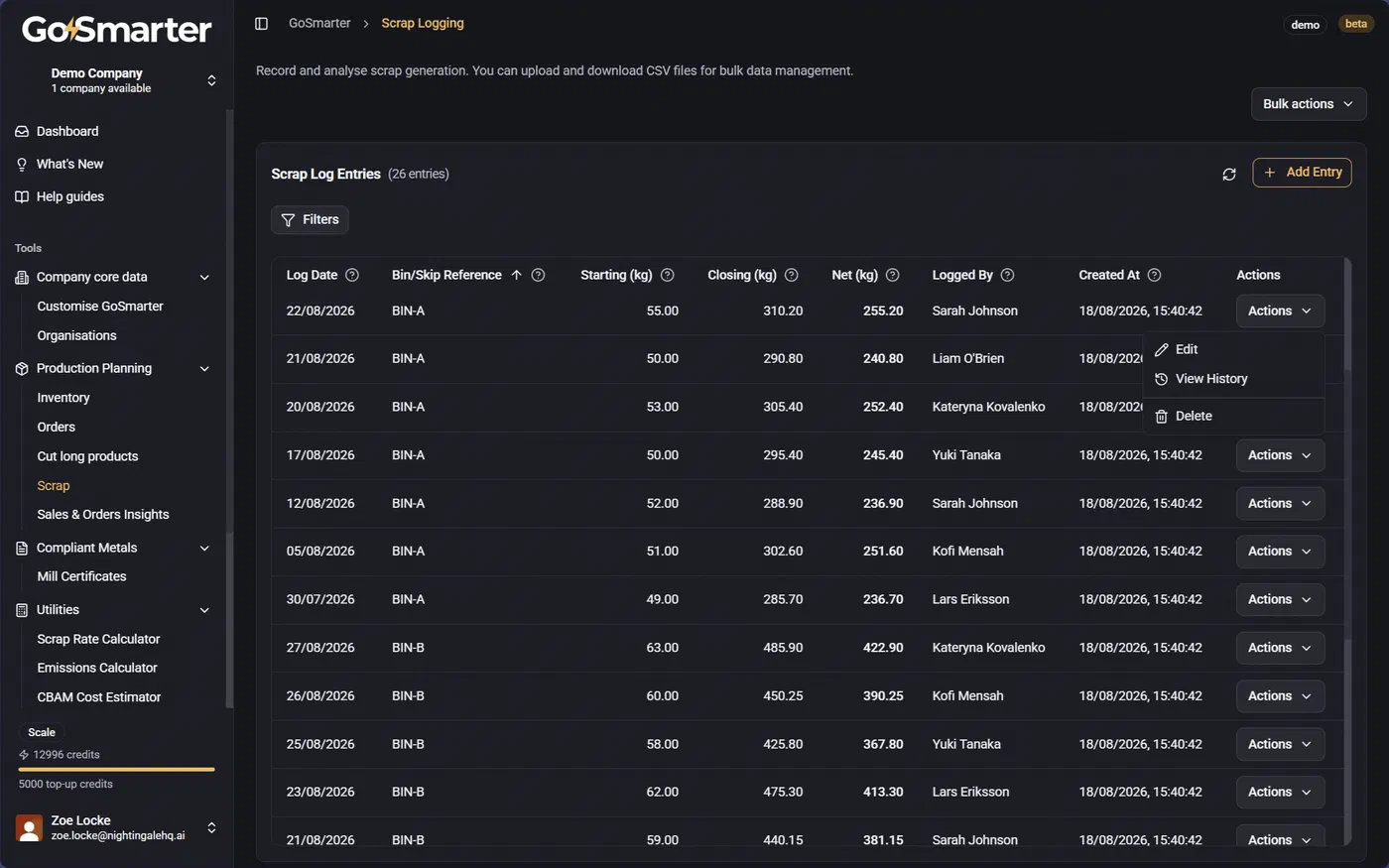Open Orders in the sidebar
Image resolution: width=1389 pixels, height=868 pixels.
tap(57, 428)
